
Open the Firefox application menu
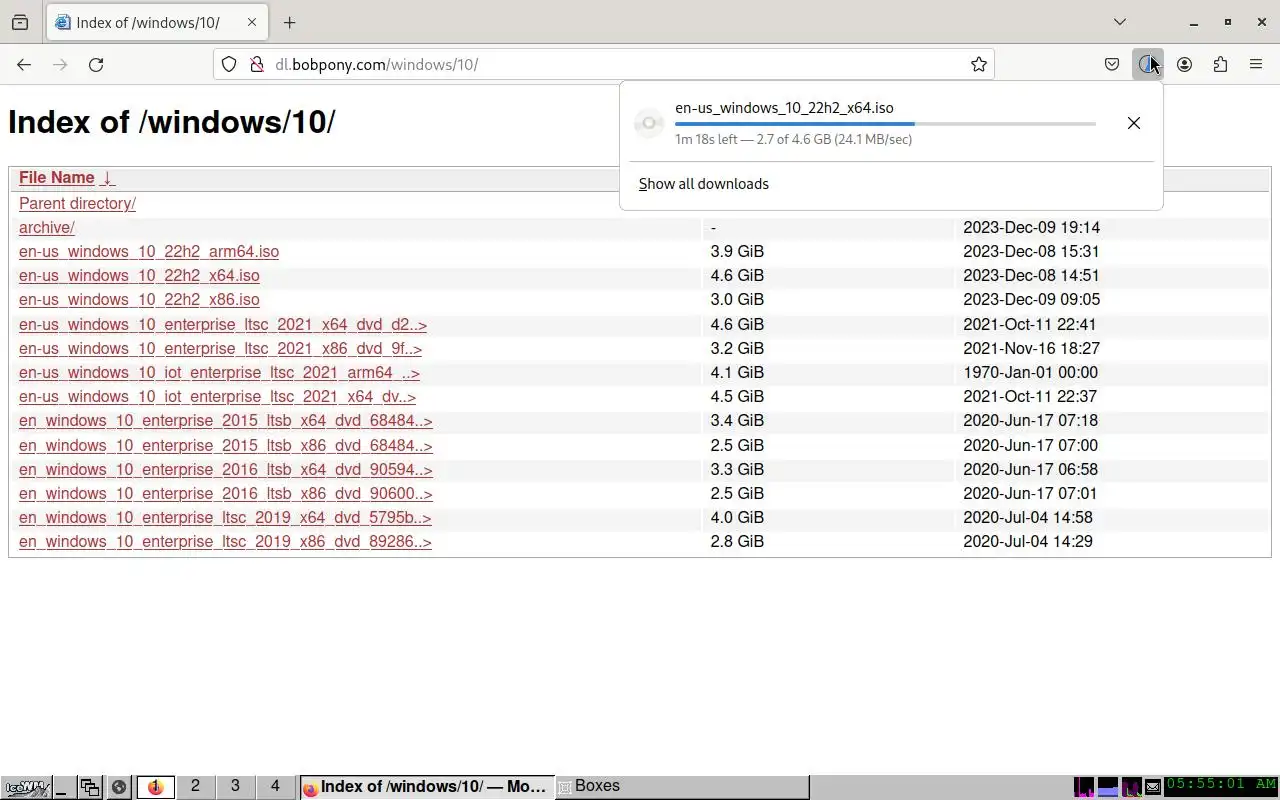pos(1256,64)
